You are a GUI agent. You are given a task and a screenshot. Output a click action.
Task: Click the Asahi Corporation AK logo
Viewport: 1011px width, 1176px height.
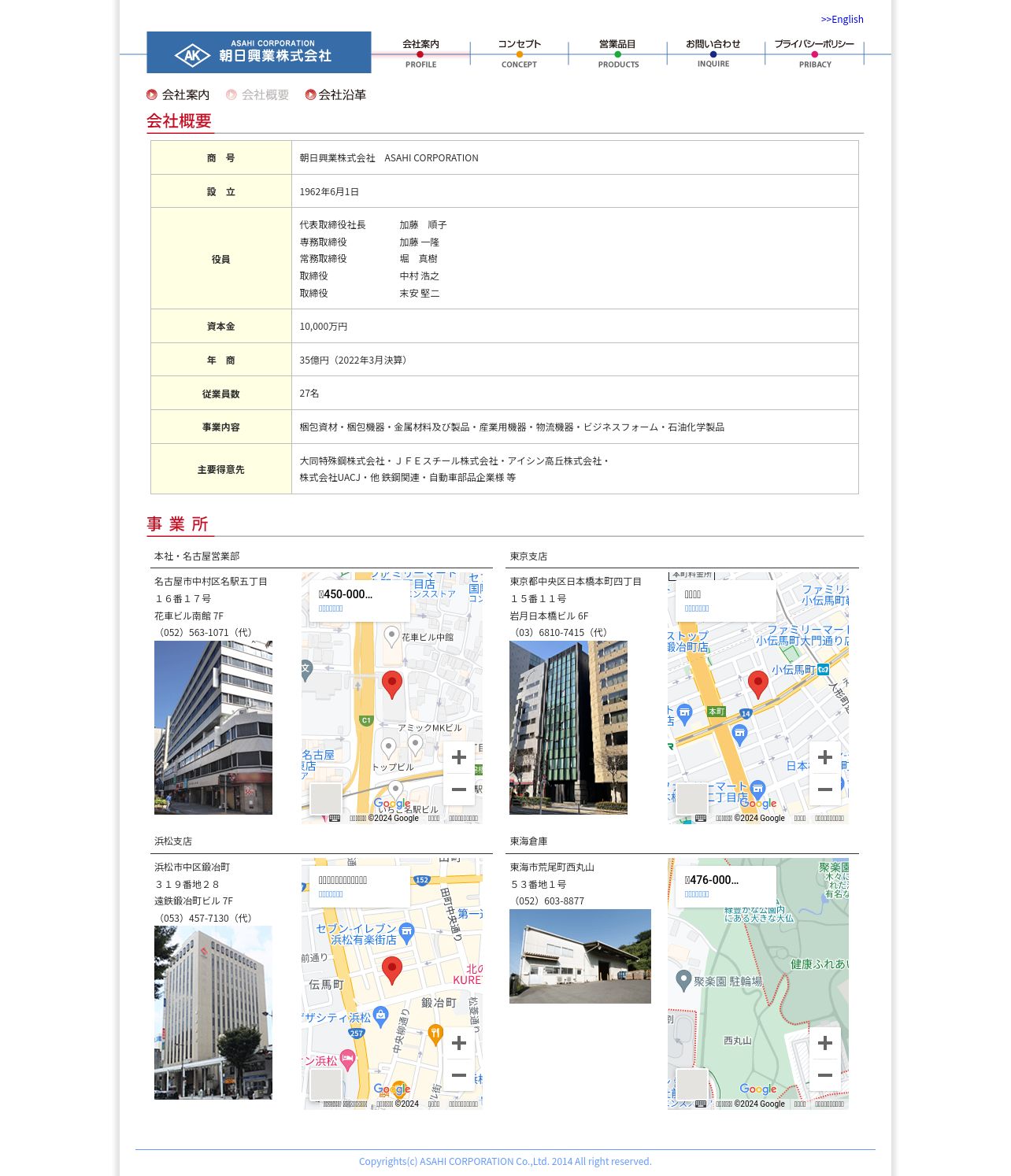pos(258,52)
